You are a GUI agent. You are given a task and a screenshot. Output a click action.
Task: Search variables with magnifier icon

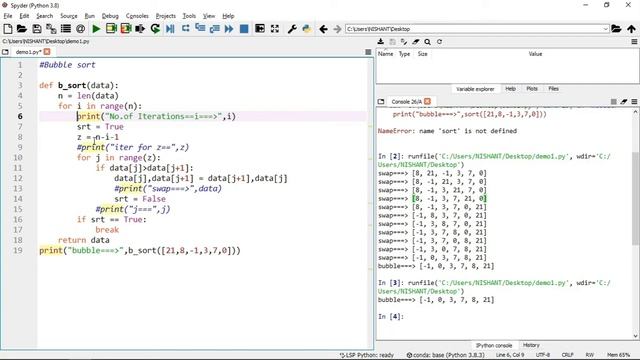427,42
